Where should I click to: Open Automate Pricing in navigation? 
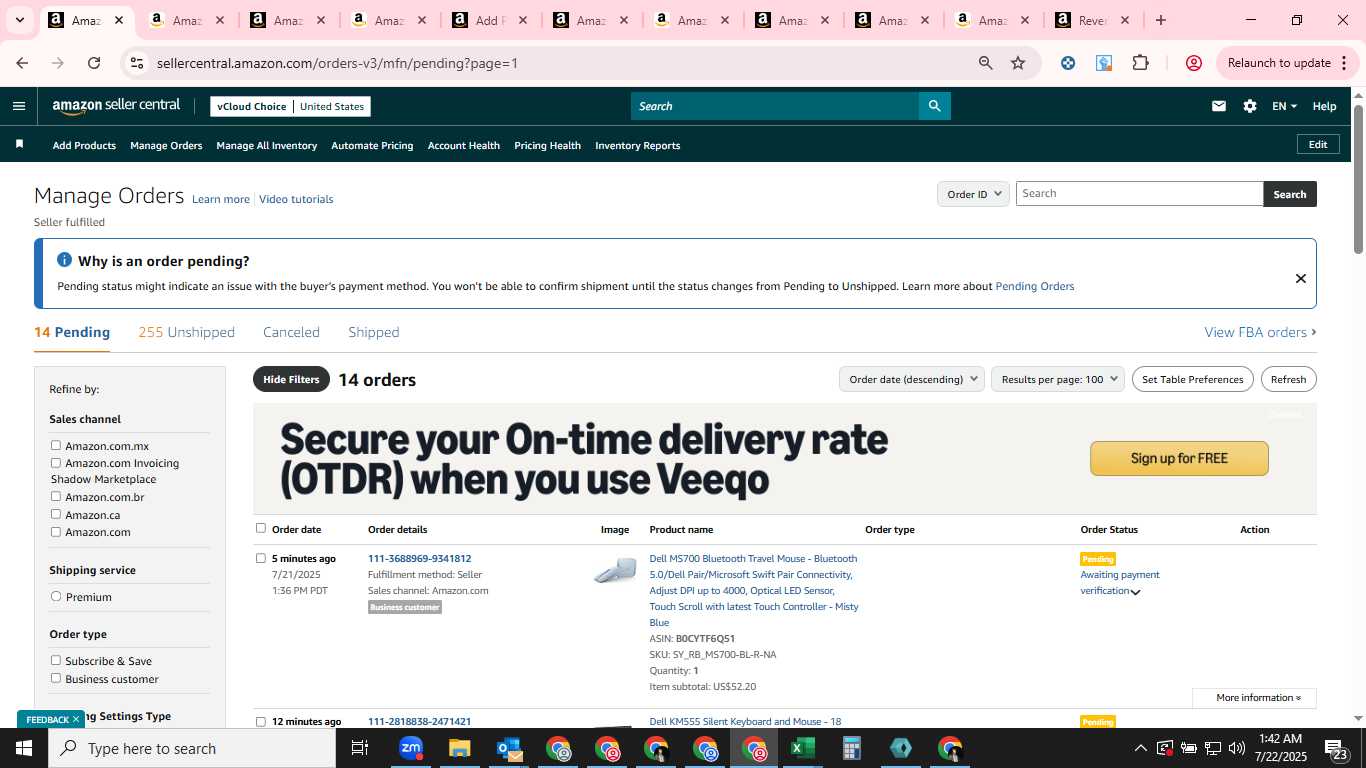point(372,145)
